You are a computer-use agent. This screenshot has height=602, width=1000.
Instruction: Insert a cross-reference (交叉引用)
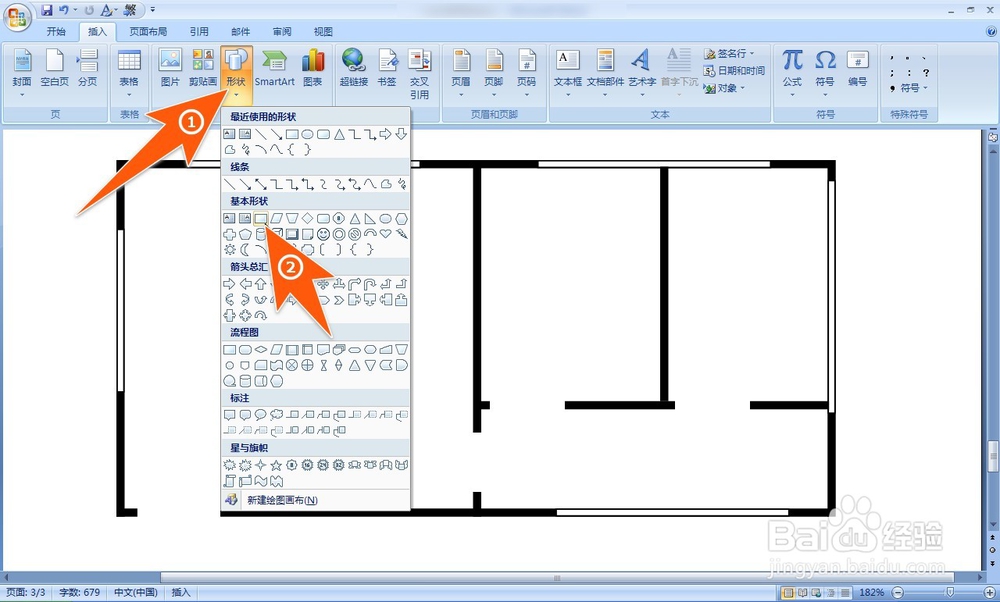419,75
